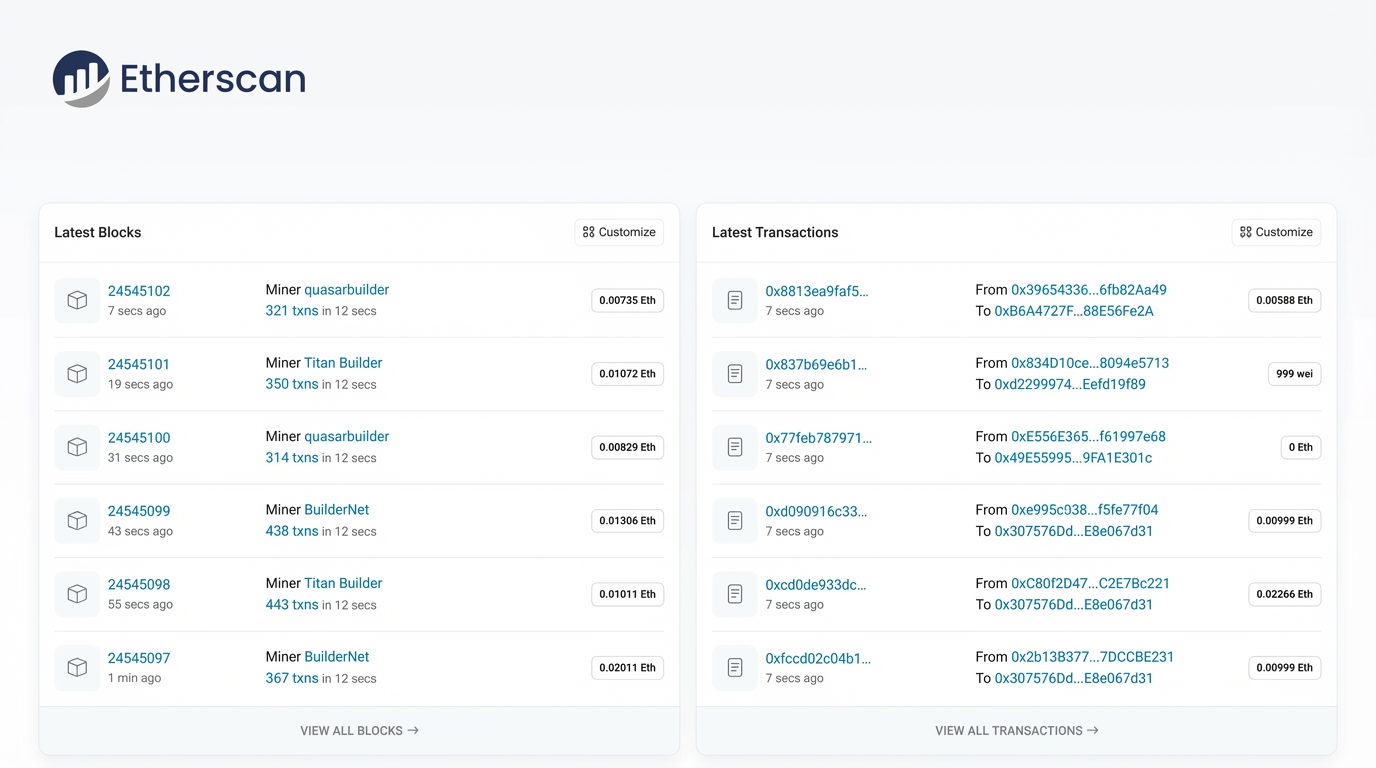View all transactions
This screenshot has height=768, width=1376.
point(1016,731)
